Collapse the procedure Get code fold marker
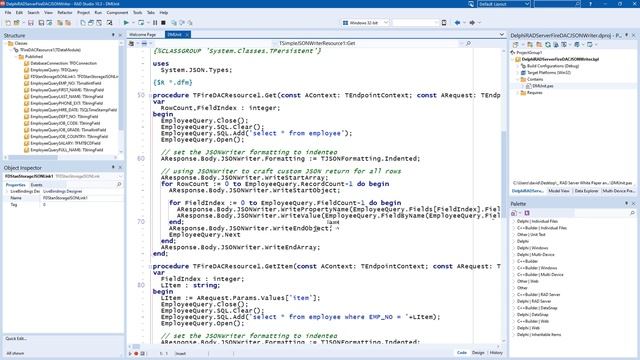The width and height of the screenshot is (640, 360). click(x=150, y=96)
